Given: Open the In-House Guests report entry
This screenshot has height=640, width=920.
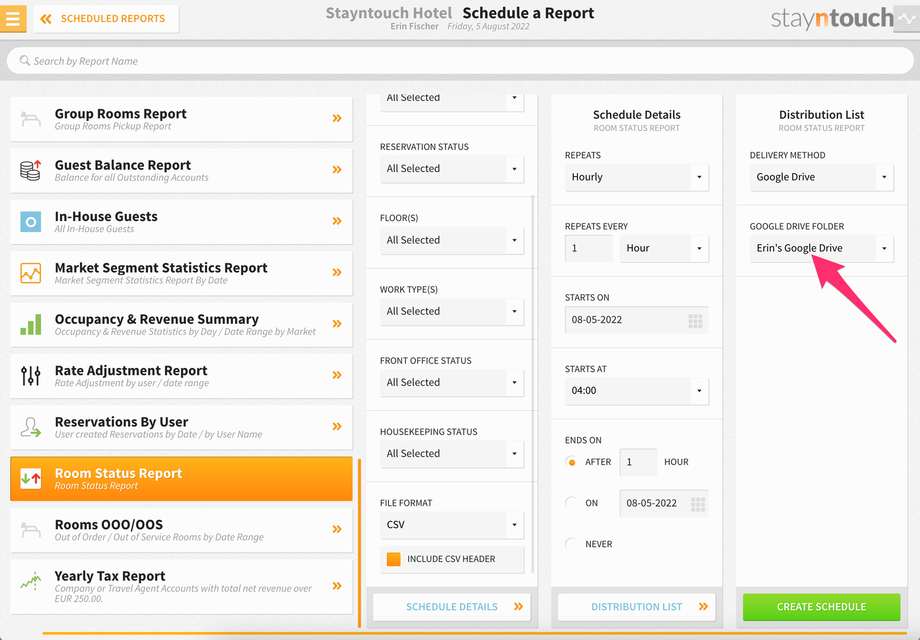Looking at the screenshot, I should click(x=181, y=222).
